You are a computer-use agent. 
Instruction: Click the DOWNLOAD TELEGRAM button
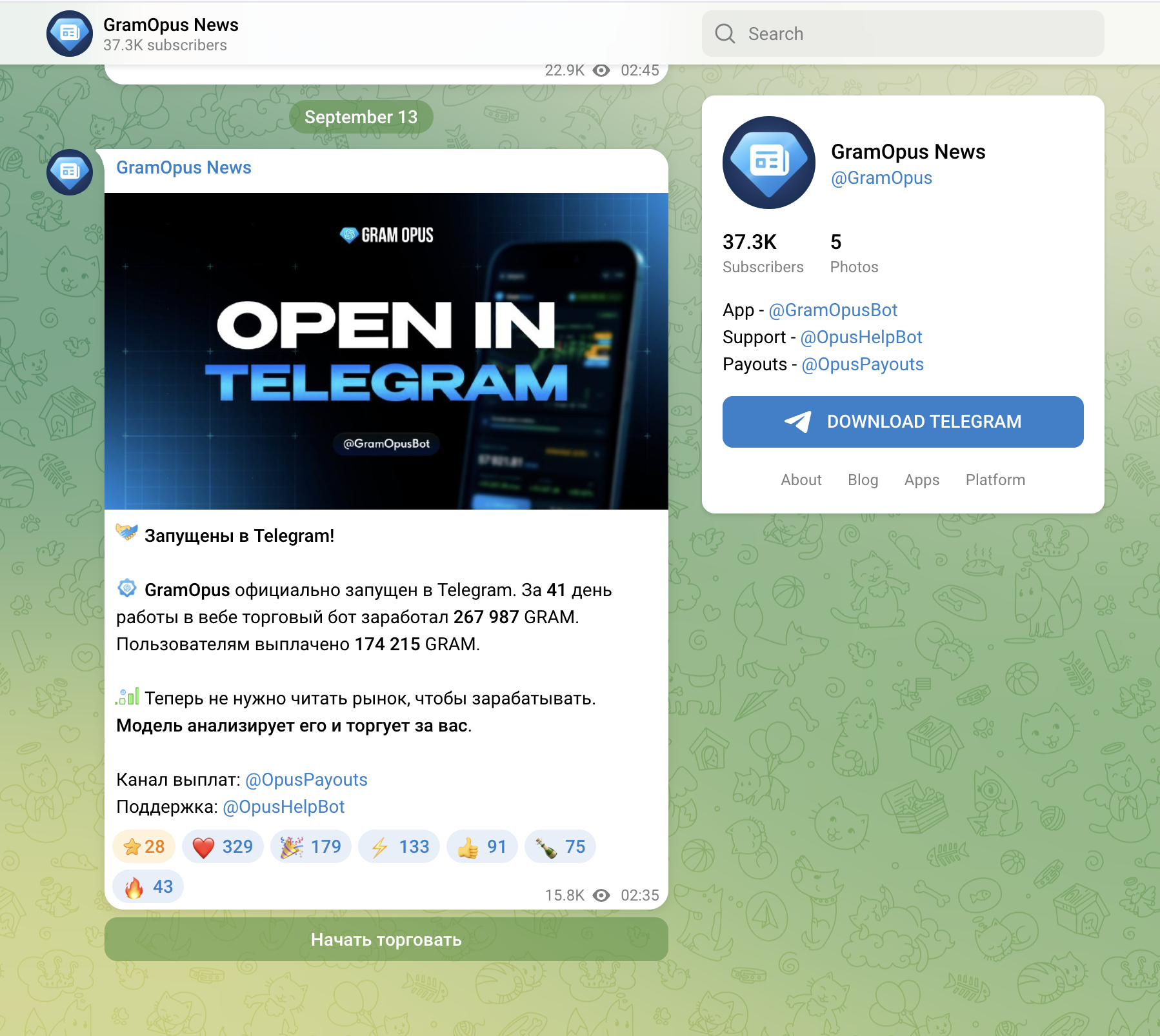click(903, 422)
